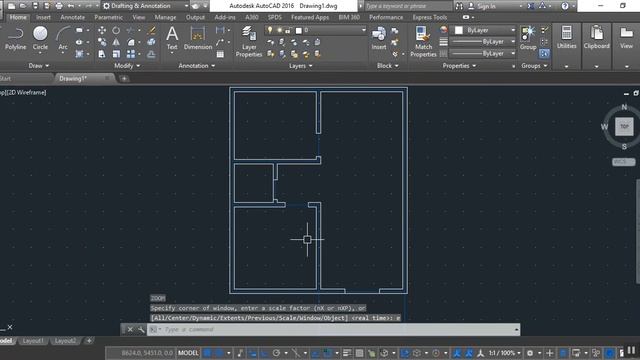Click the Group tool
This screenshot has height=360, width=640.
pyautogui.click(x=527, y=38)
